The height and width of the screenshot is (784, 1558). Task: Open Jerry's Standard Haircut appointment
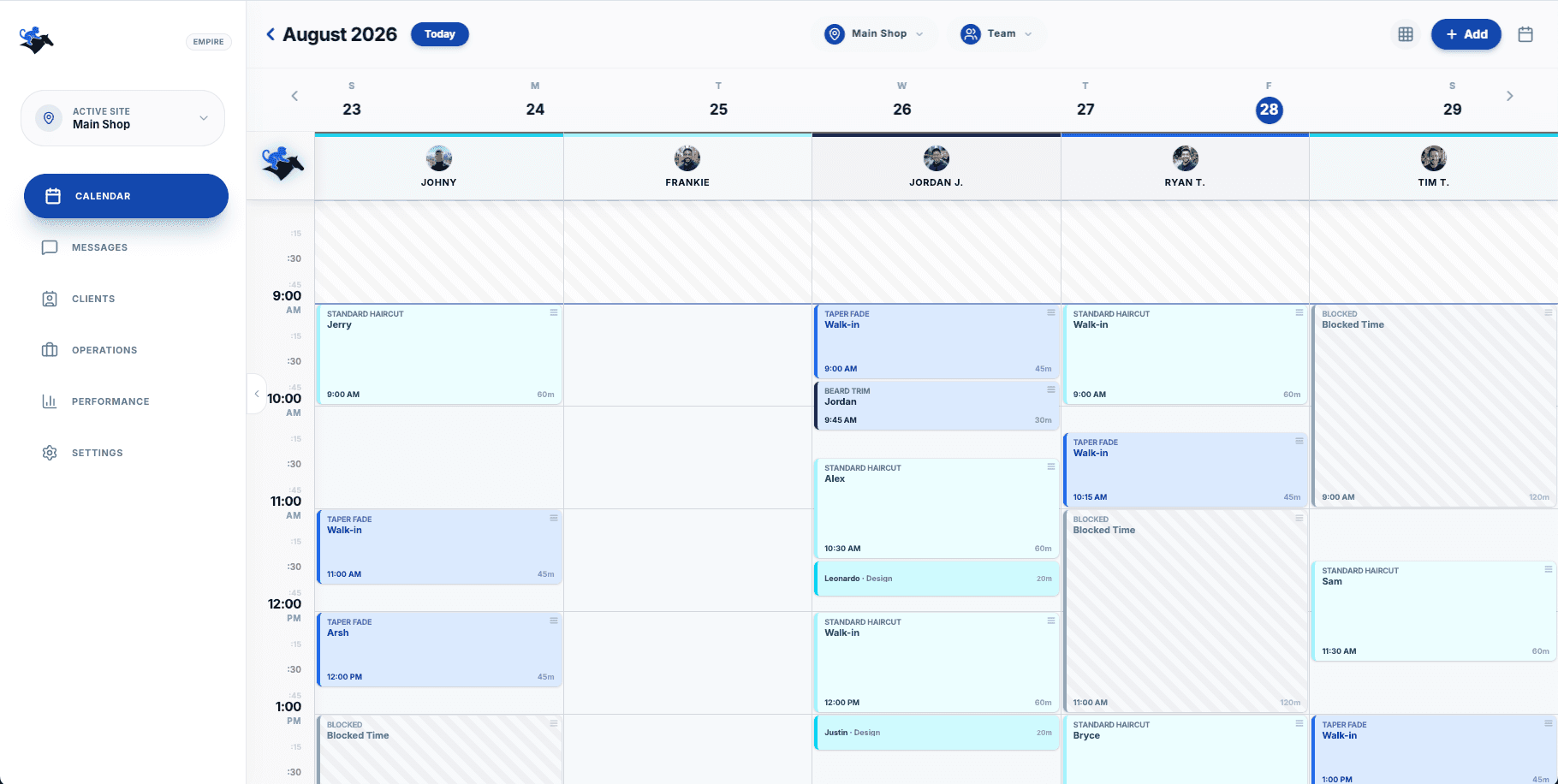pos(439,354)
